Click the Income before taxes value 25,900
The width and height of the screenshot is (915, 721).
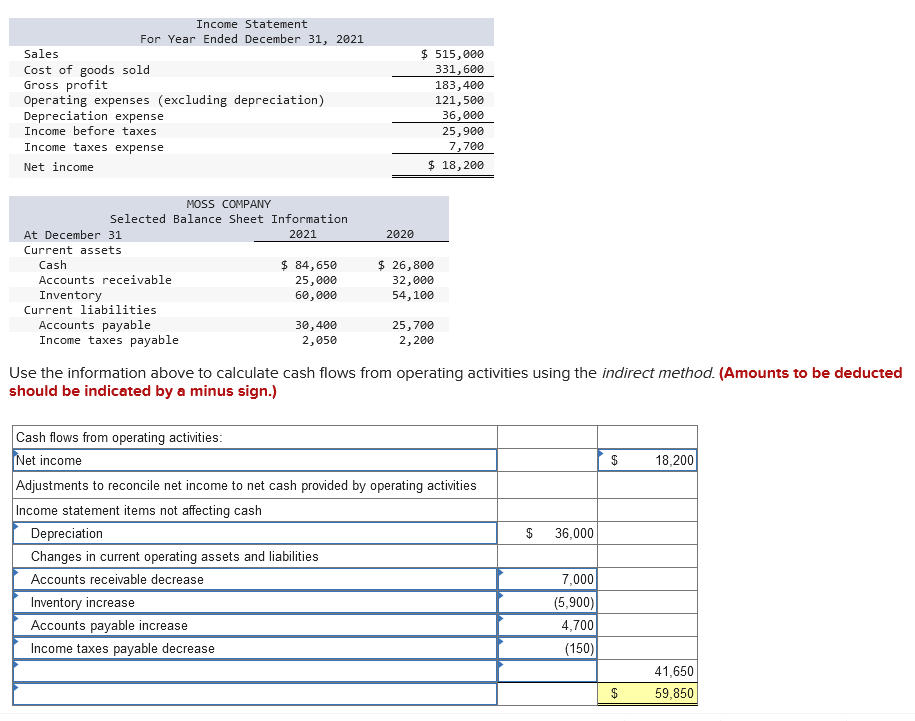coord(463,131)
